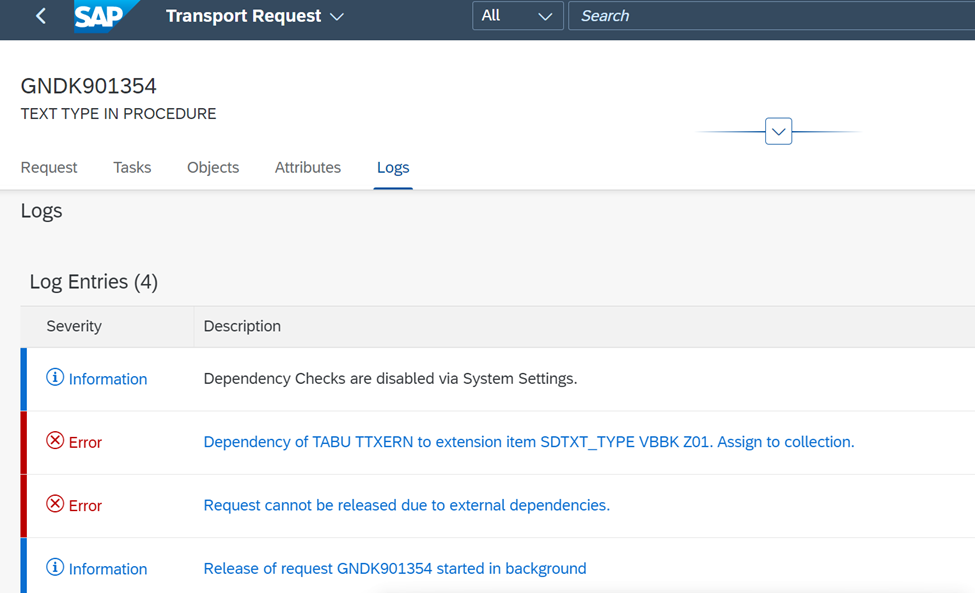Viewport: 975px width, 593px height.
Task: Click the back arrow icon
Action: pos(41,16)
